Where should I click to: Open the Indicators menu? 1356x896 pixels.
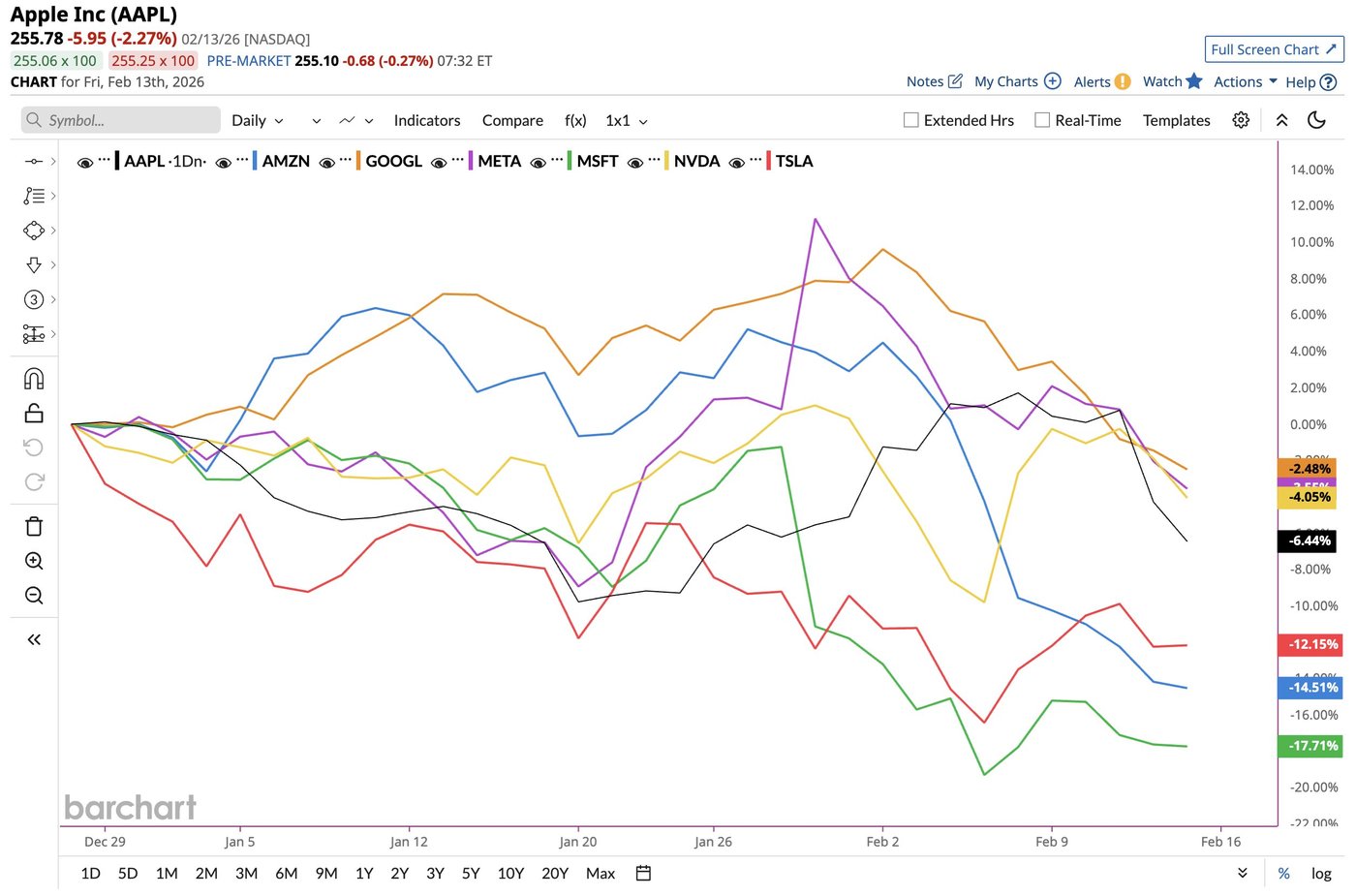click(427, 120)
